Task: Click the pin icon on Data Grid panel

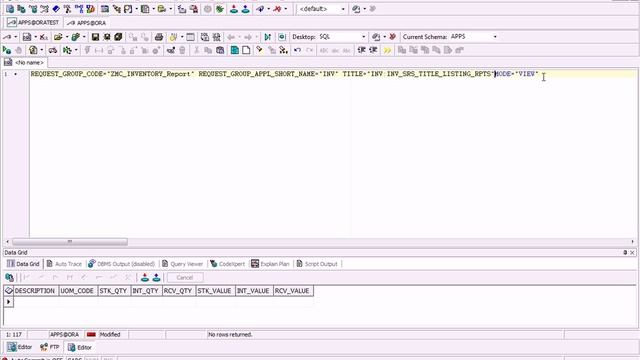Action: point(625,253)
